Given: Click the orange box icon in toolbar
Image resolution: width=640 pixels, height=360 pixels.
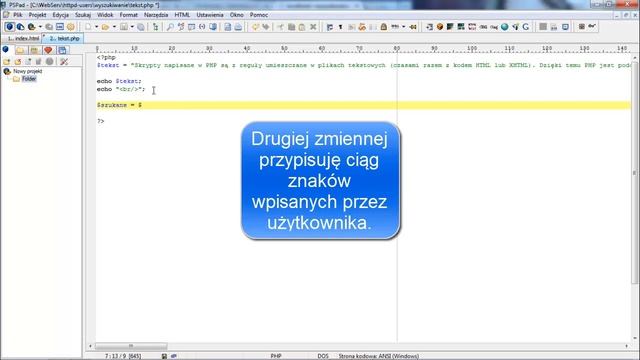Looking at the screenshot, I should [440, 27].
